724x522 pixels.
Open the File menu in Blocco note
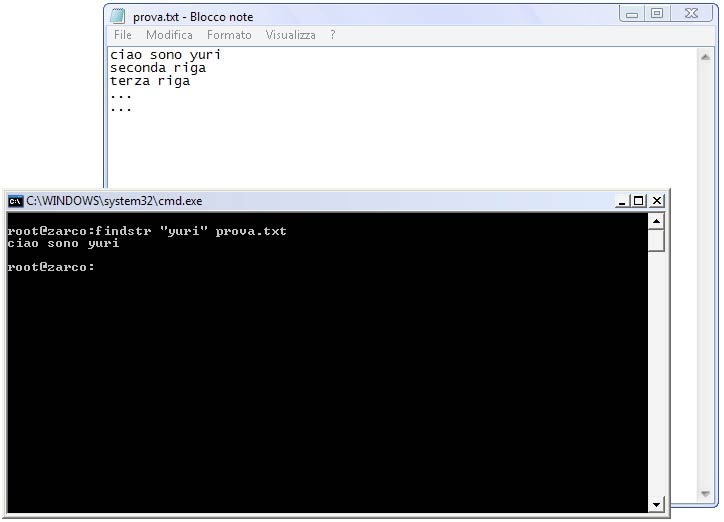(x=122, y=35)
